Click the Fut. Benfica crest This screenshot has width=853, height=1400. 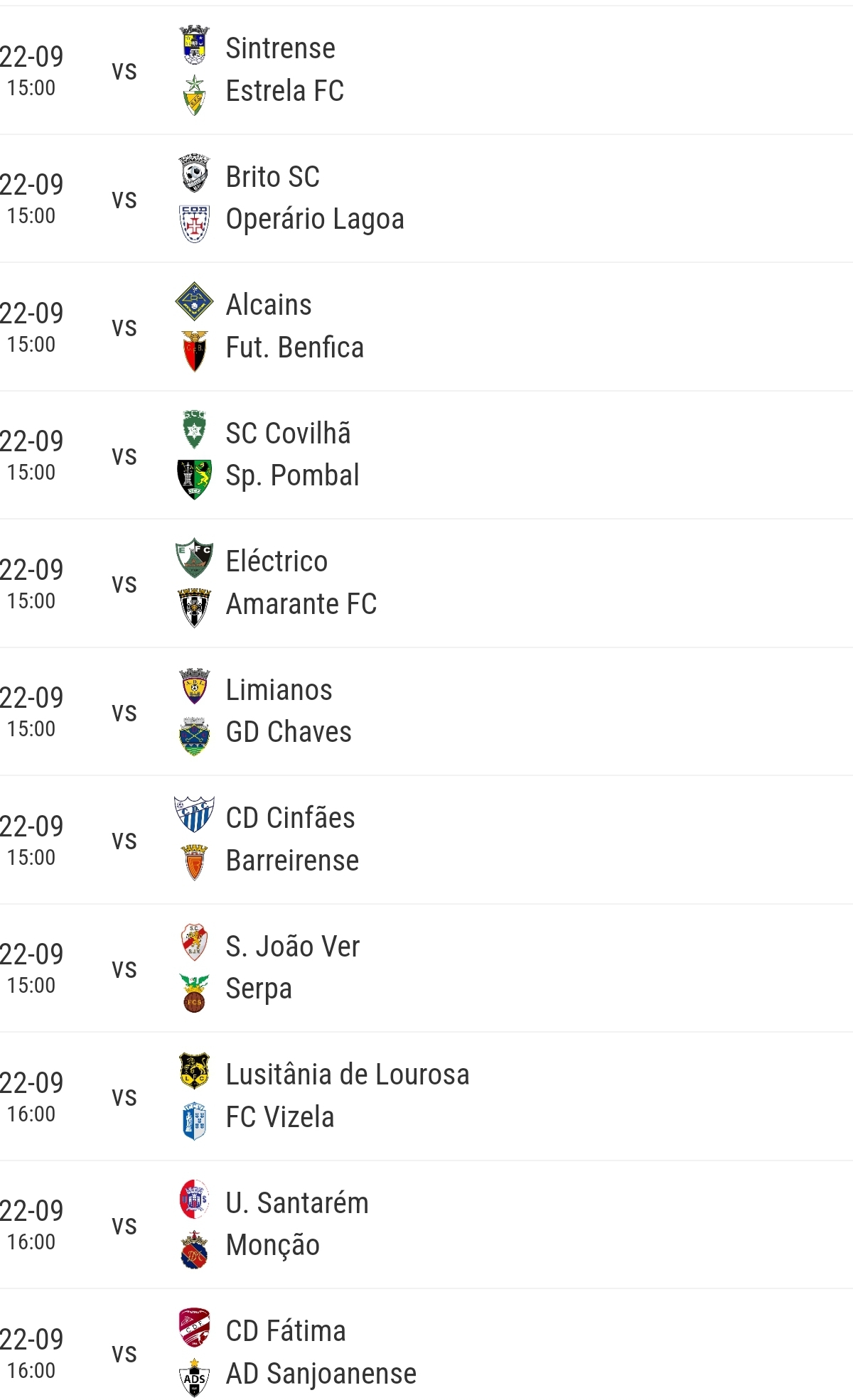click(x=194, y=352)
